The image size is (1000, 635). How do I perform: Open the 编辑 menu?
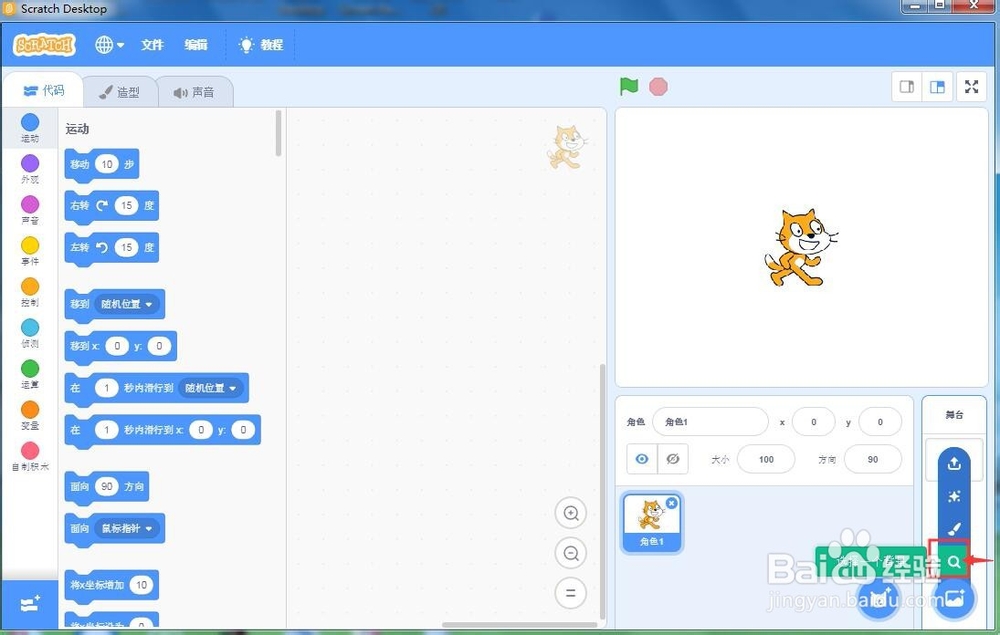[x=196, y=45]
